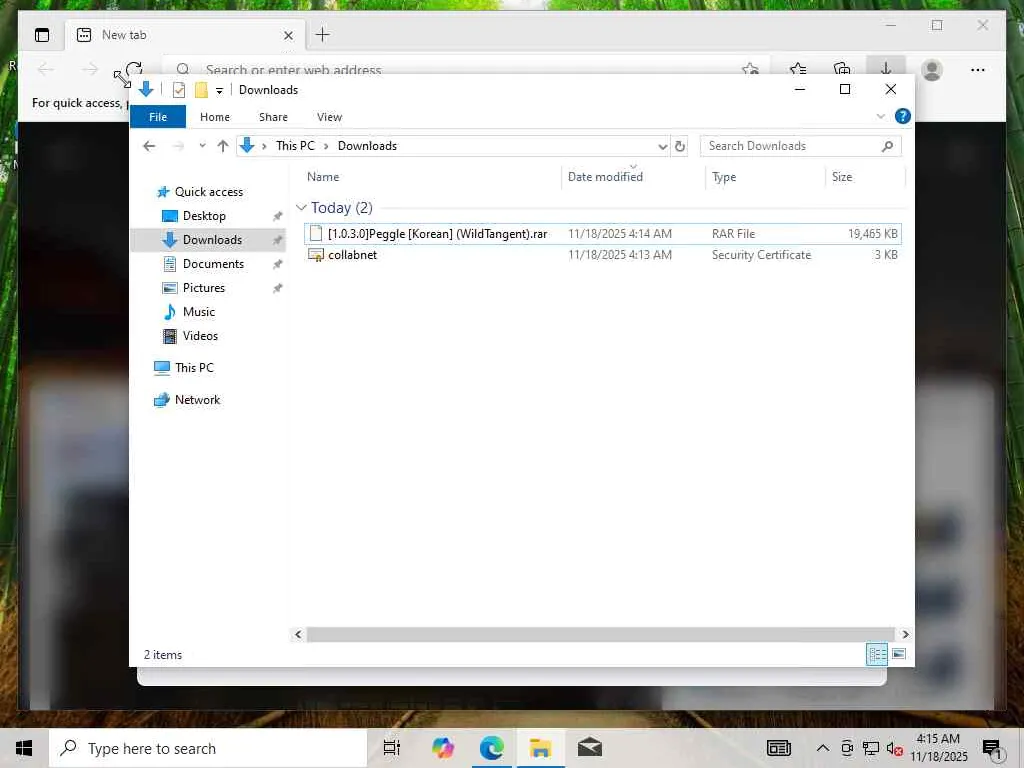1024x768 pixels.
Task: Click the Search Downloads field
Action: pyautogui.click(x=801, y=146)
